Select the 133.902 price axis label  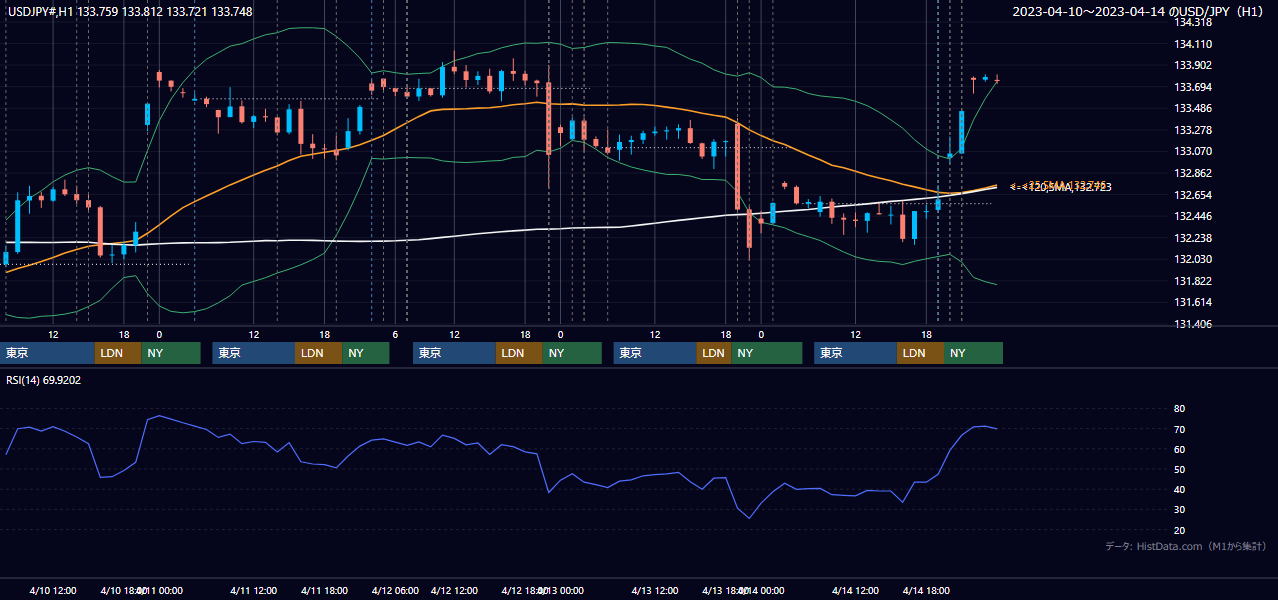[x=1194, y=65]
